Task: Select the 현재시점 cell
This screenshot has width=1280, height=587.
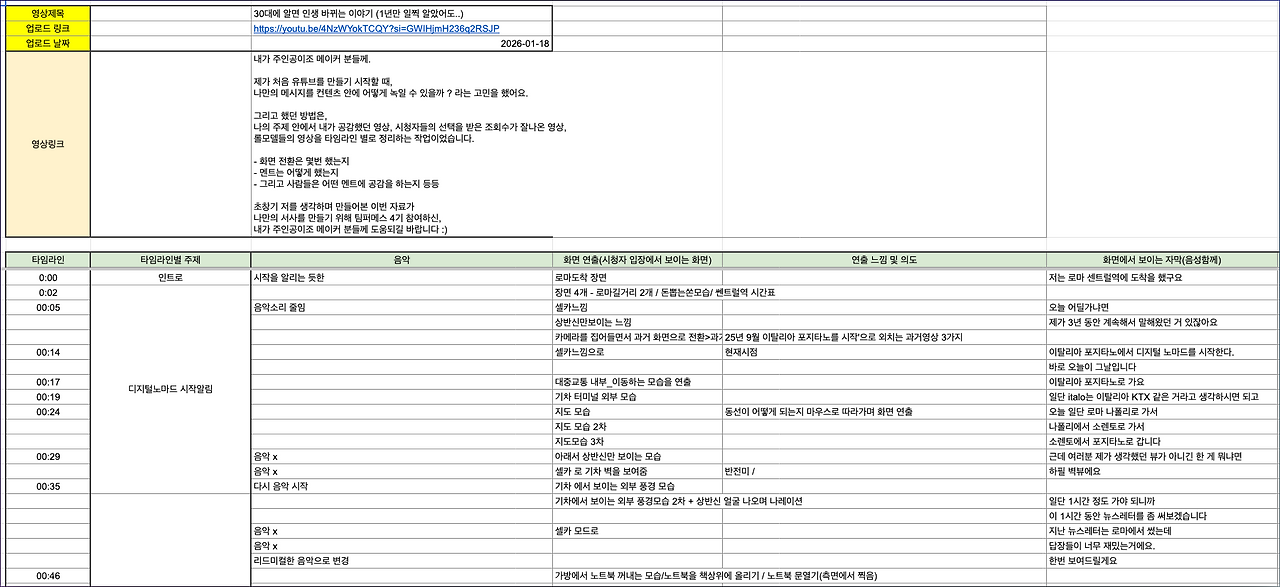Action: (x=884, y=352)
